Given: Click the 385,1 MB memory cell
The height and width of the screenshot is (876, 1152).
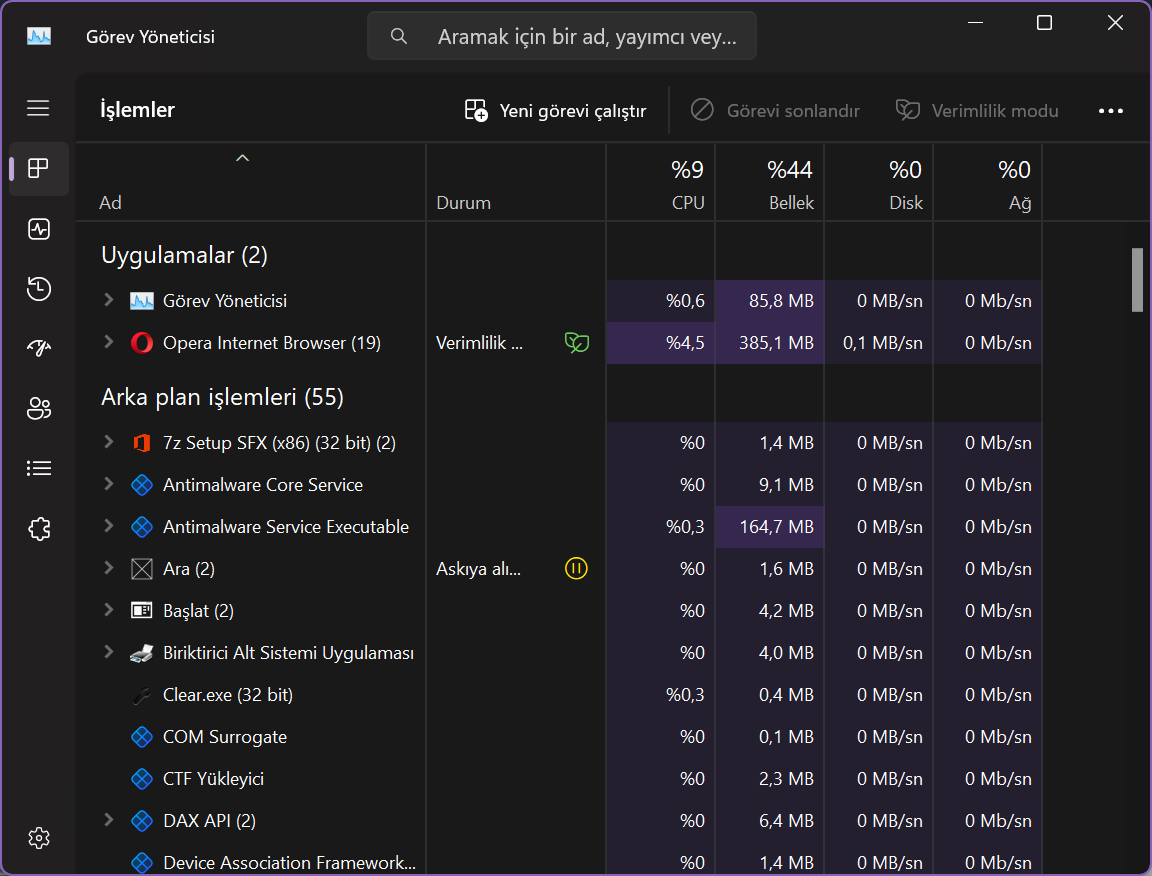Looking at the screenshot, I should pos(769,342).
